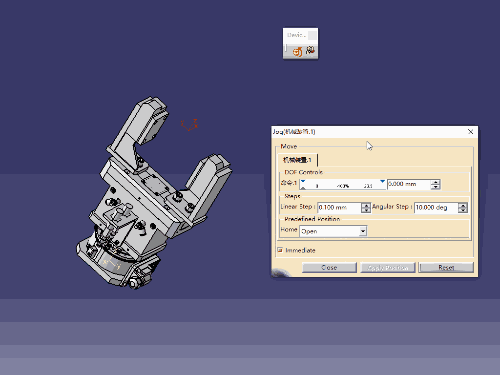This screenshot has width=500, height=375.
Task: Click the Linear Step input field
Action: click(340, 207)
